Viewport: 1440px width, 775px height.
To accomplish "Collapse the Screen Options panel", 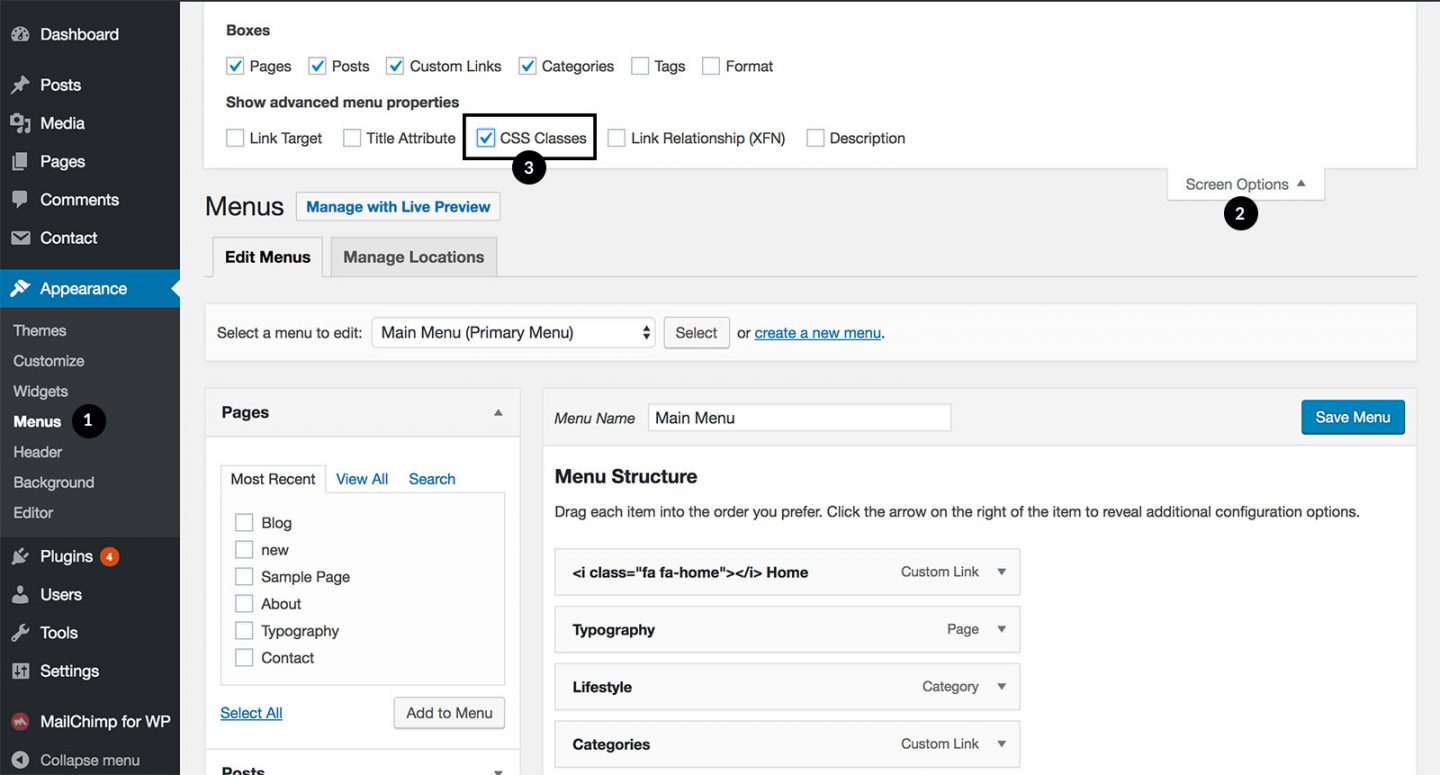I will coord(1245,184).
